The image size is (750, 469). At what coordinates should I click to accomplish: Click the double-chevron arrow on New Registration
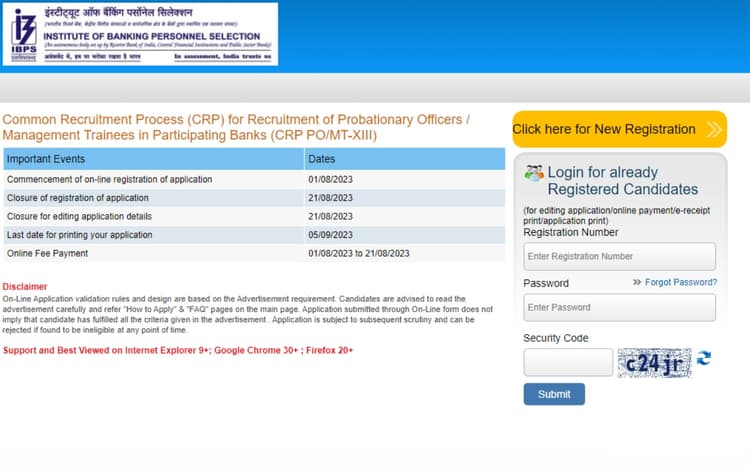[713, 129]
